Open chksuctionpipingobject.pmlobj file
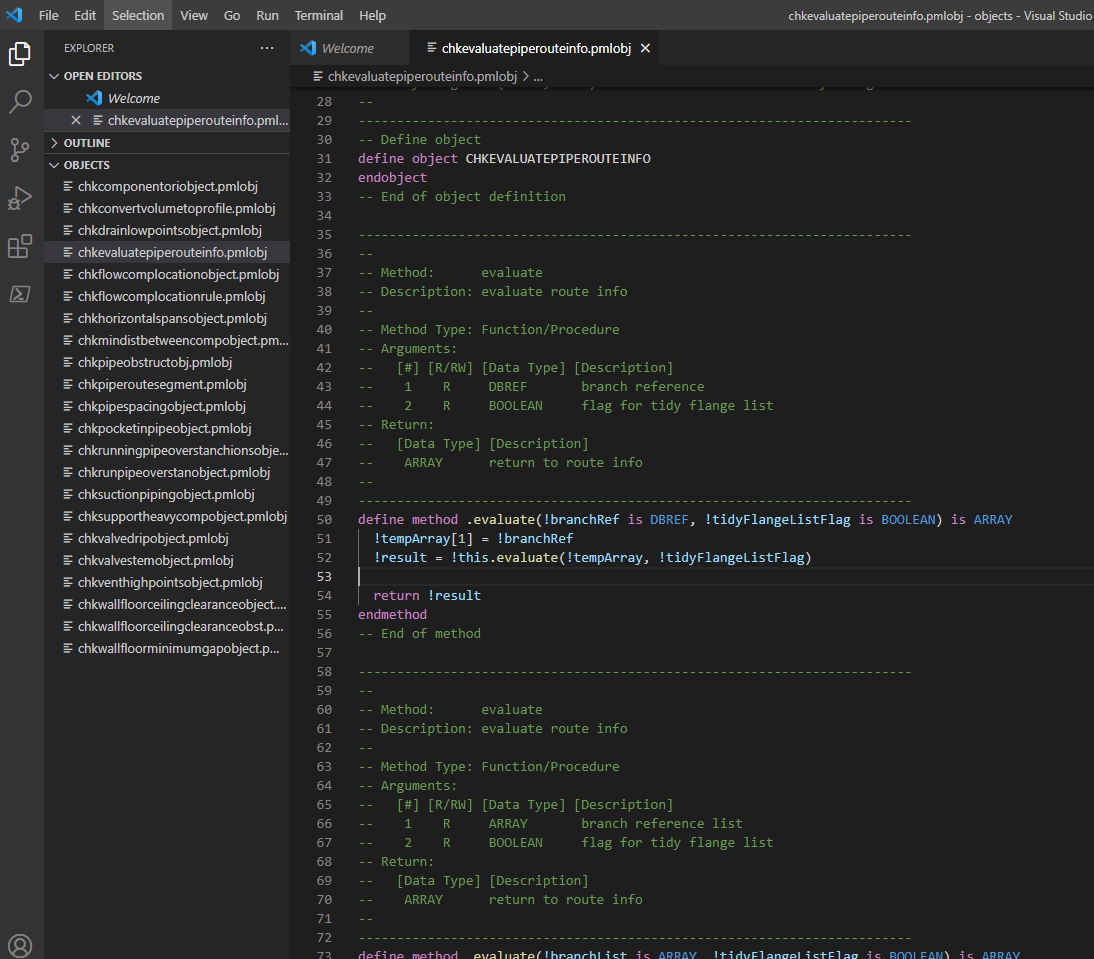Viewport: 1094px width, 959px height. tap(166, 494)
